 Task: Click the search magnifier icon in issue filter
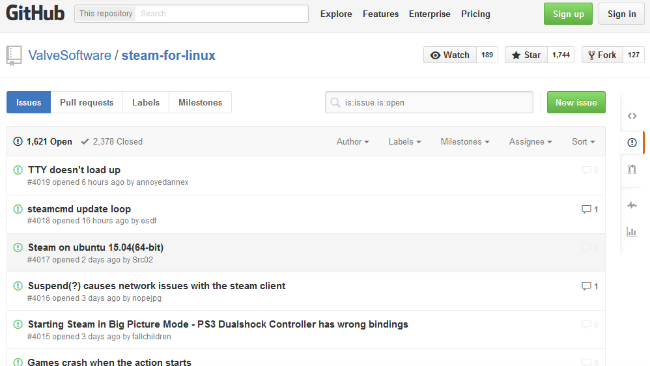[x=335, y=102]
